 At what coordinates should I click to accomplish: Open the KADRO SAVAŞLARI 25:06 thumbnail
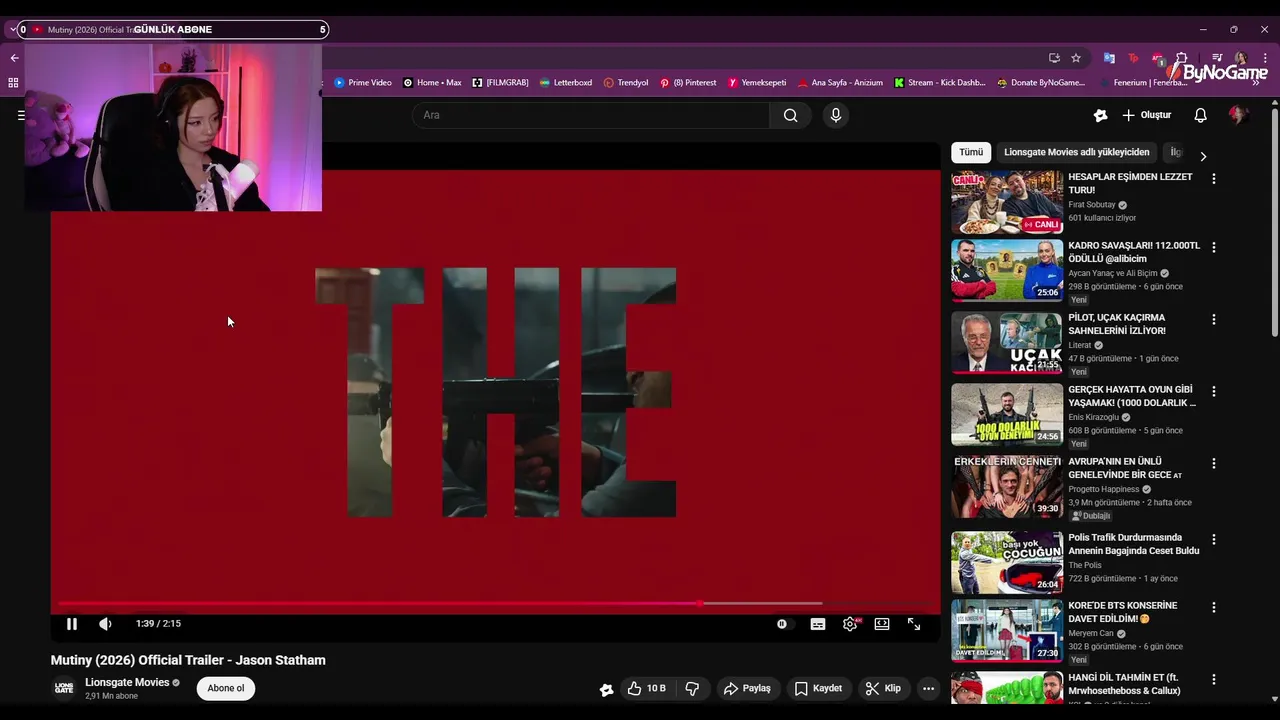pyautogui.click(x=1007, y=270)
